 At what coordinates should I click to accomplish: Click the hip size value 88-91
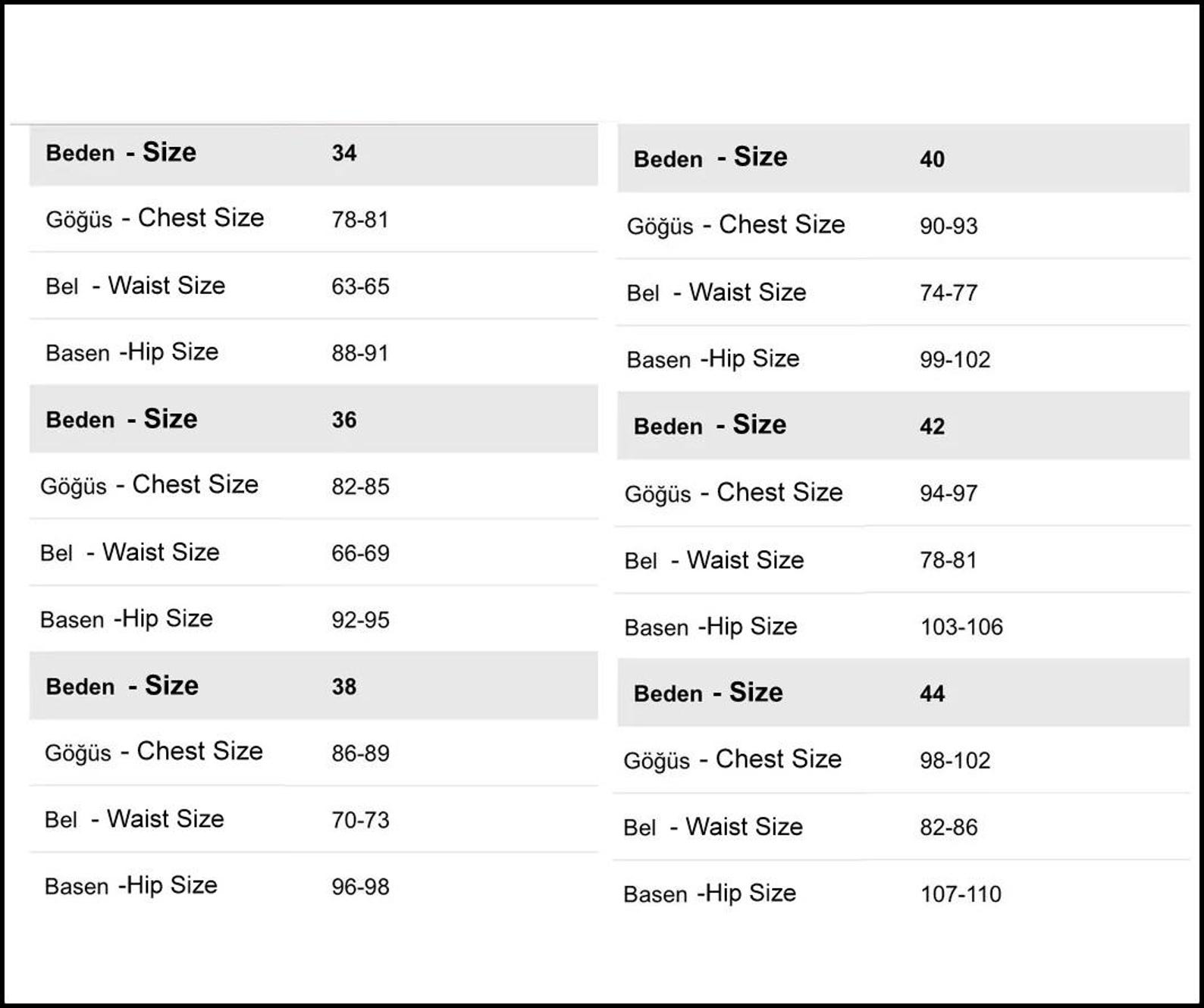pyautogui.click(x=360, y=353)
